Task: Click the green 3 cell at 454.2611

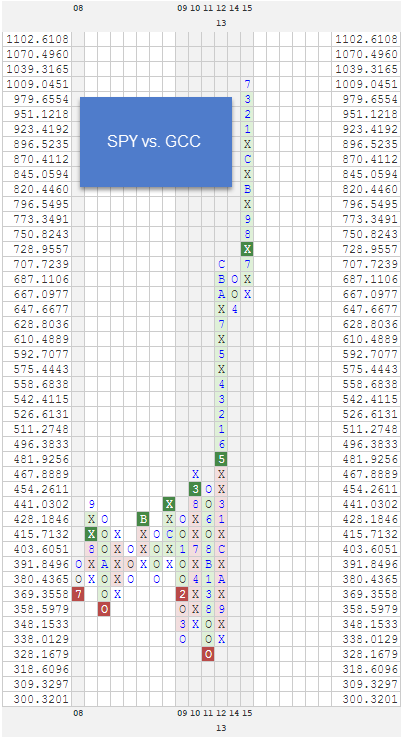Action: (195, 489)
